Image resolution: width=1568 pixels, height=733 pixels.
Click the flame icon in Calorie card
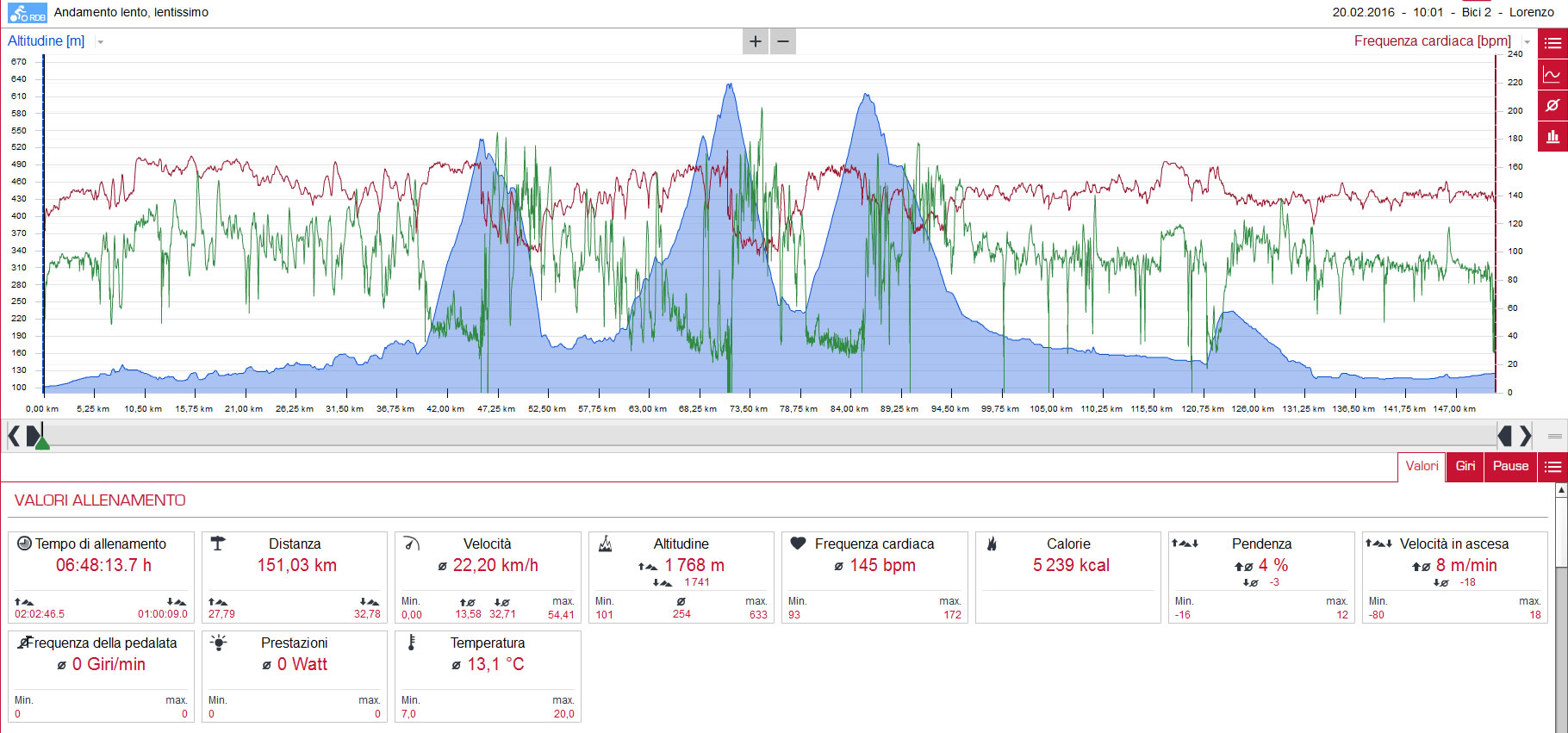click(992, 544)
